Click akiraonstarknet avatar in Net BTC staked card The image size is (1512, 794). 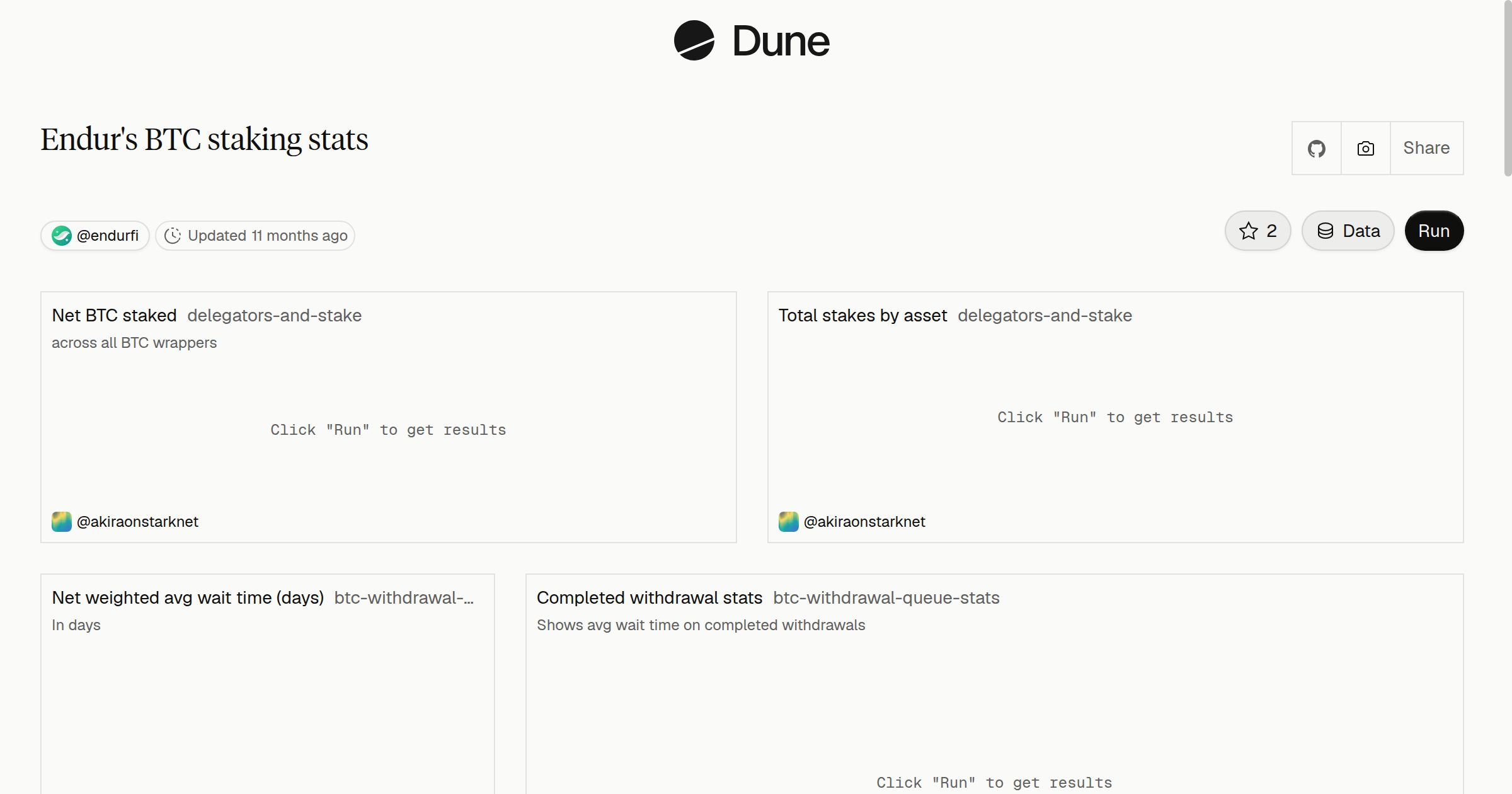62,522
